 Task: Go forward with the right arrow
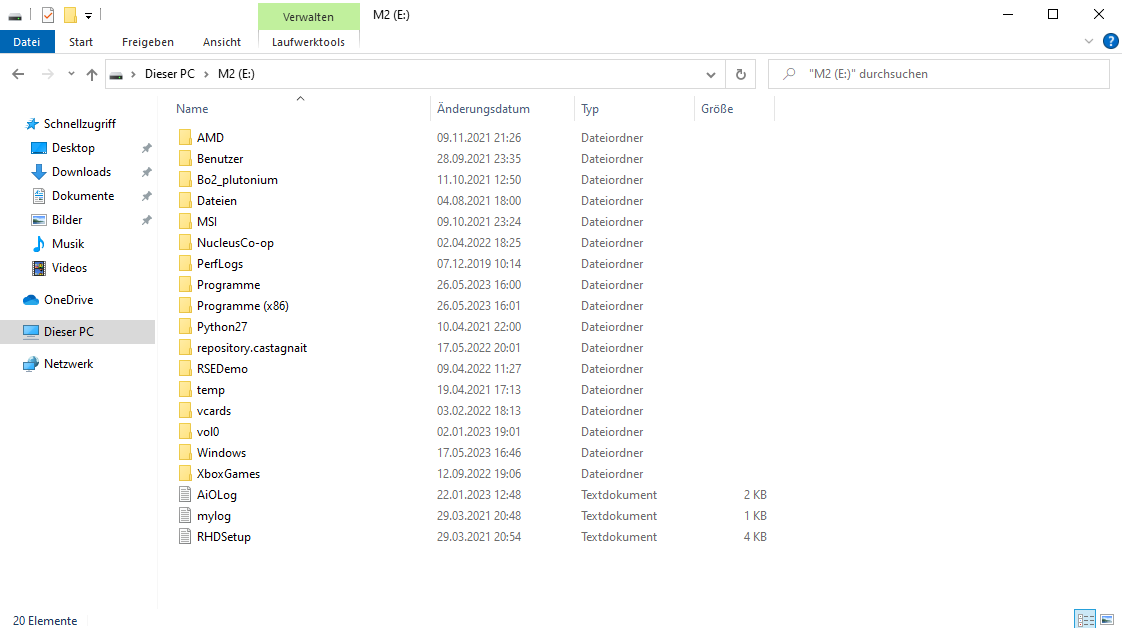[x=47, y=74]
